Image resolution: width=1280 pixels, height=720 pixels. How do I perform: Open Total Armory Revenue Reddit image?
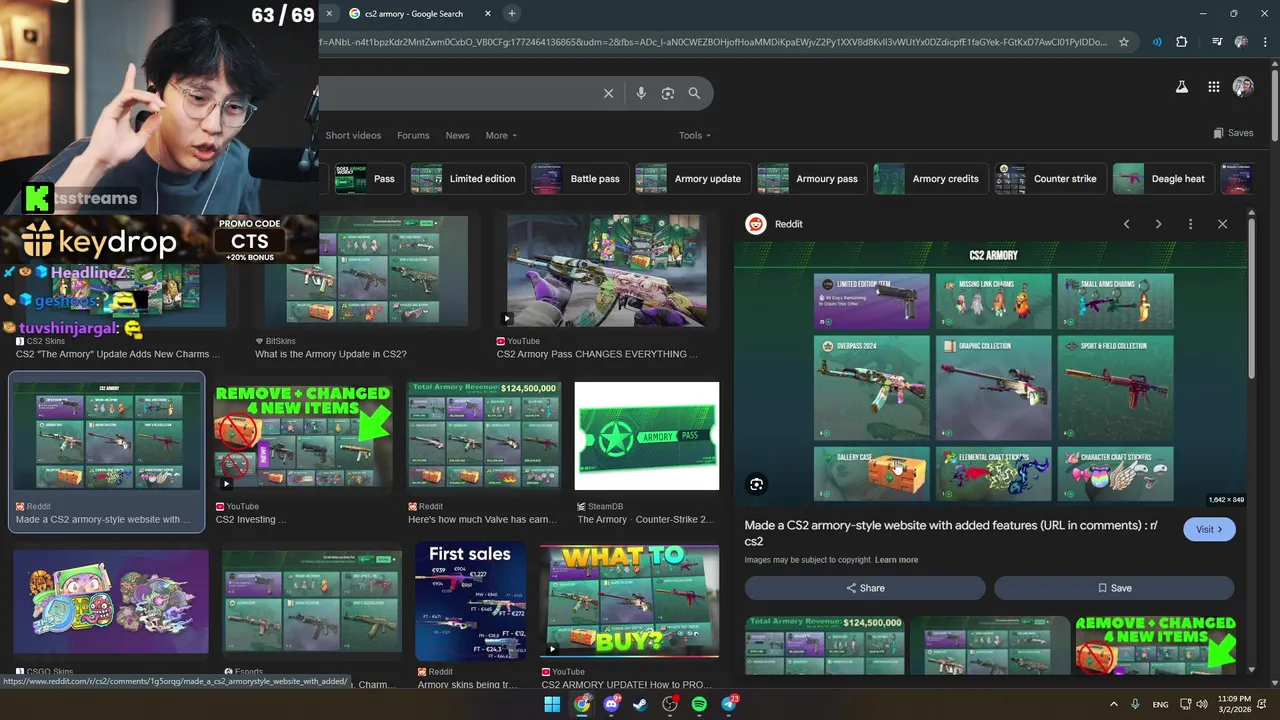pyautogui.click(x=484, y=435)
